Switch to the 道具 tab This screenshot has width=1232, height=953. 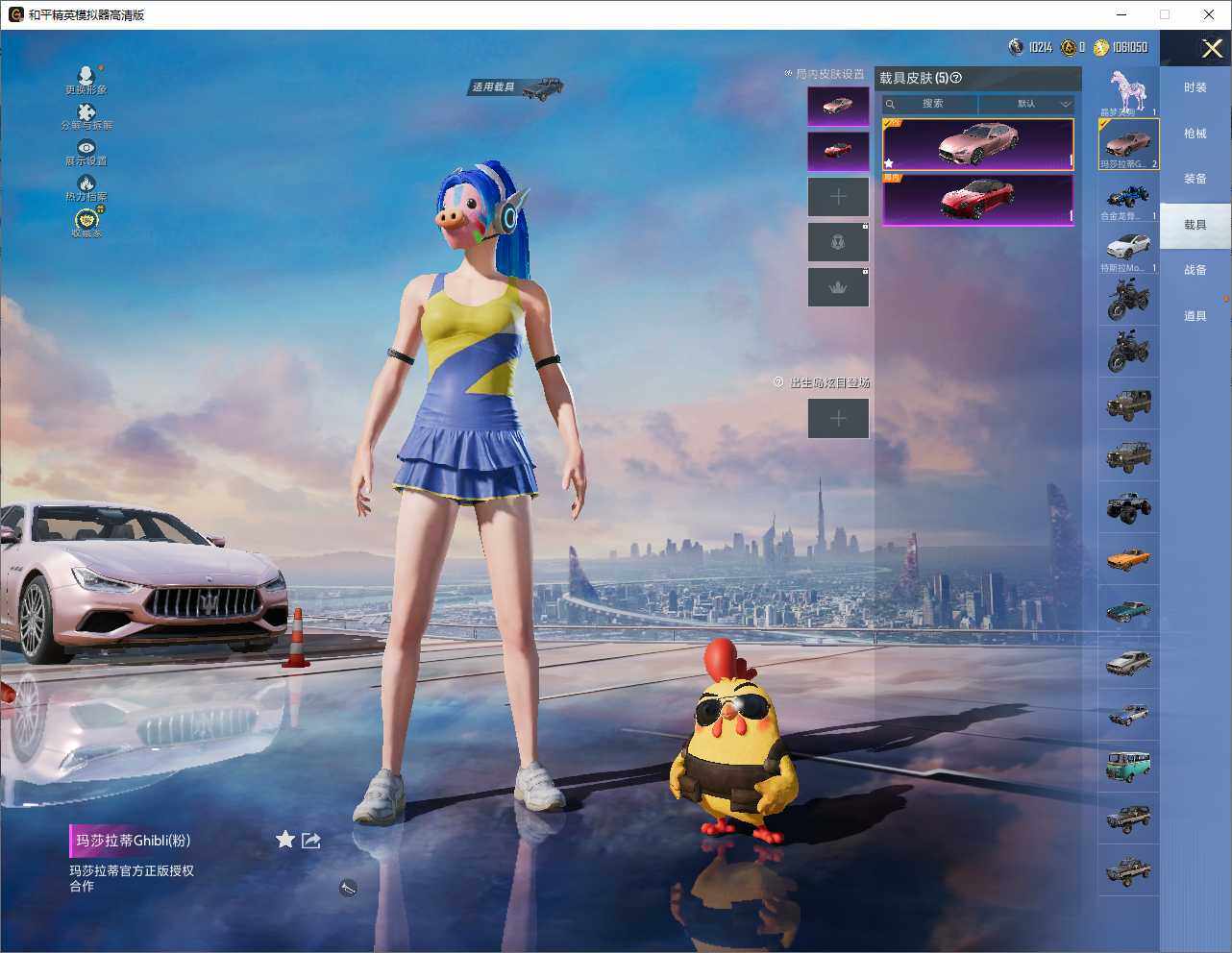pos(1195,316)
